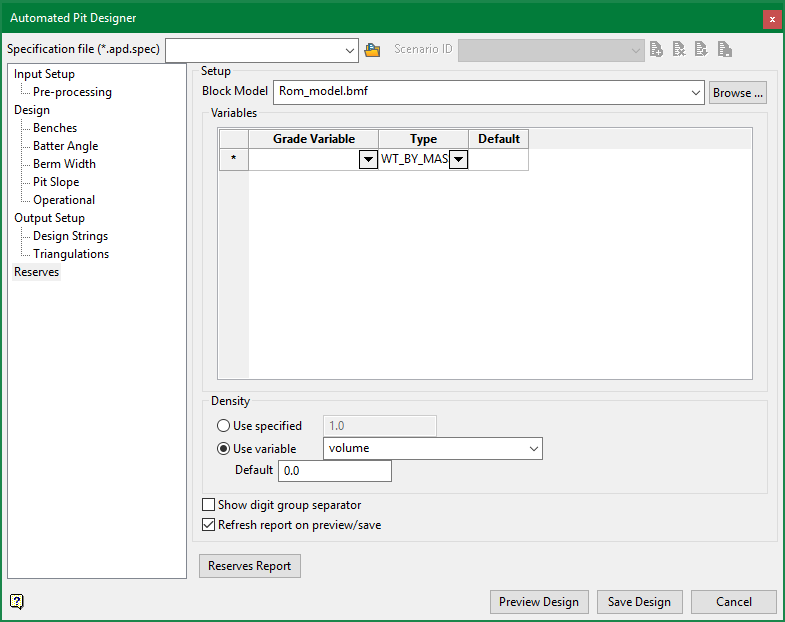Viewport: 785px width, 622px height.
Task: Expand the Block Model dropdown list
Action: click(x=696, y=93)
